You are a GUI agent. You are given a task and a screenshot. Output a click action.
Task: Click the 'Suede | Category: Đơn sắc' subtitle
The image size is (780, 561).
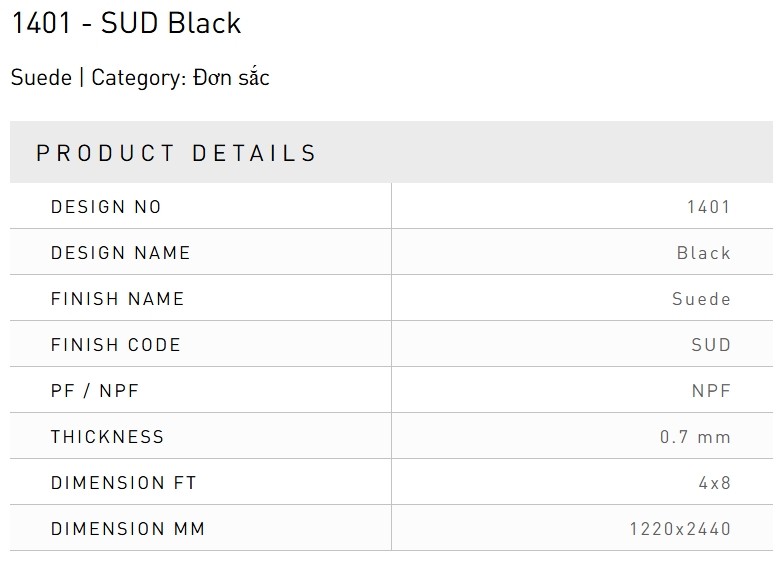[x=140, y=78]
